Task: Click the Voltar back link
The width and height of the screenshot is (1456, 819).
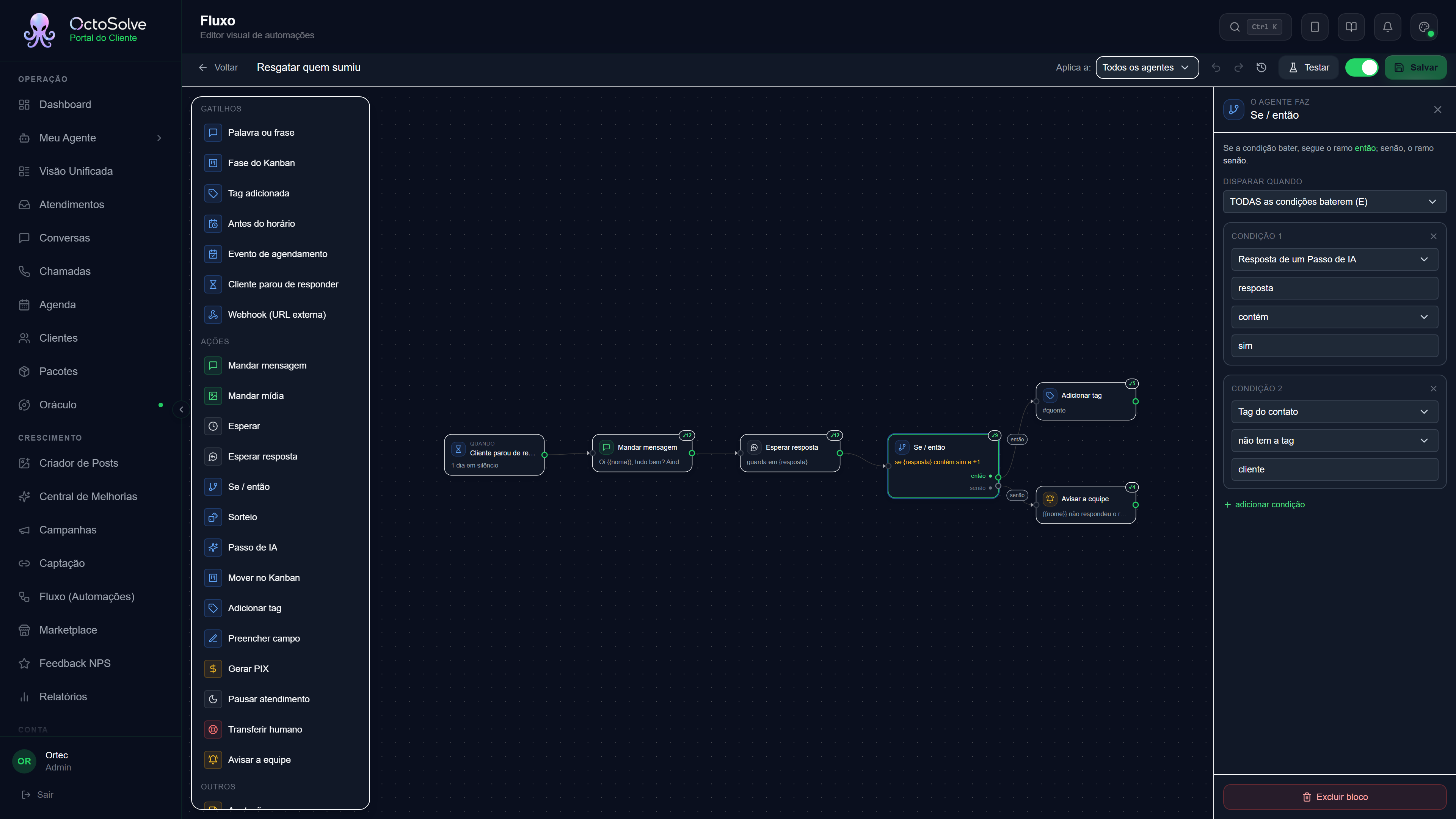Action: pyautogui.click(x=218, y=67)
